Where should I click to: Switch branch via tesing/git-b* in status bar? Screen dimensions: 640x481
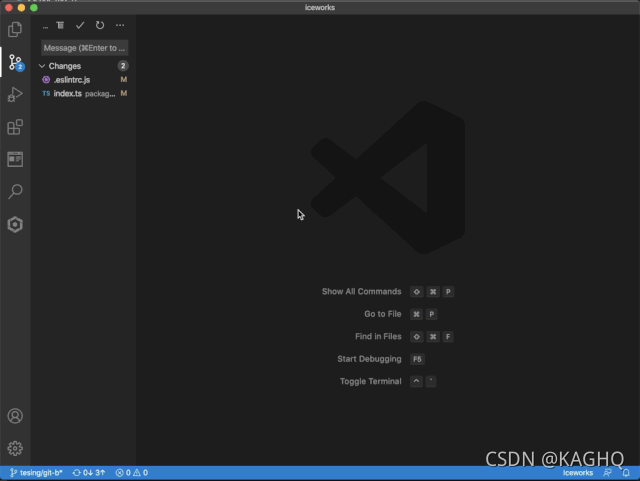36,473
